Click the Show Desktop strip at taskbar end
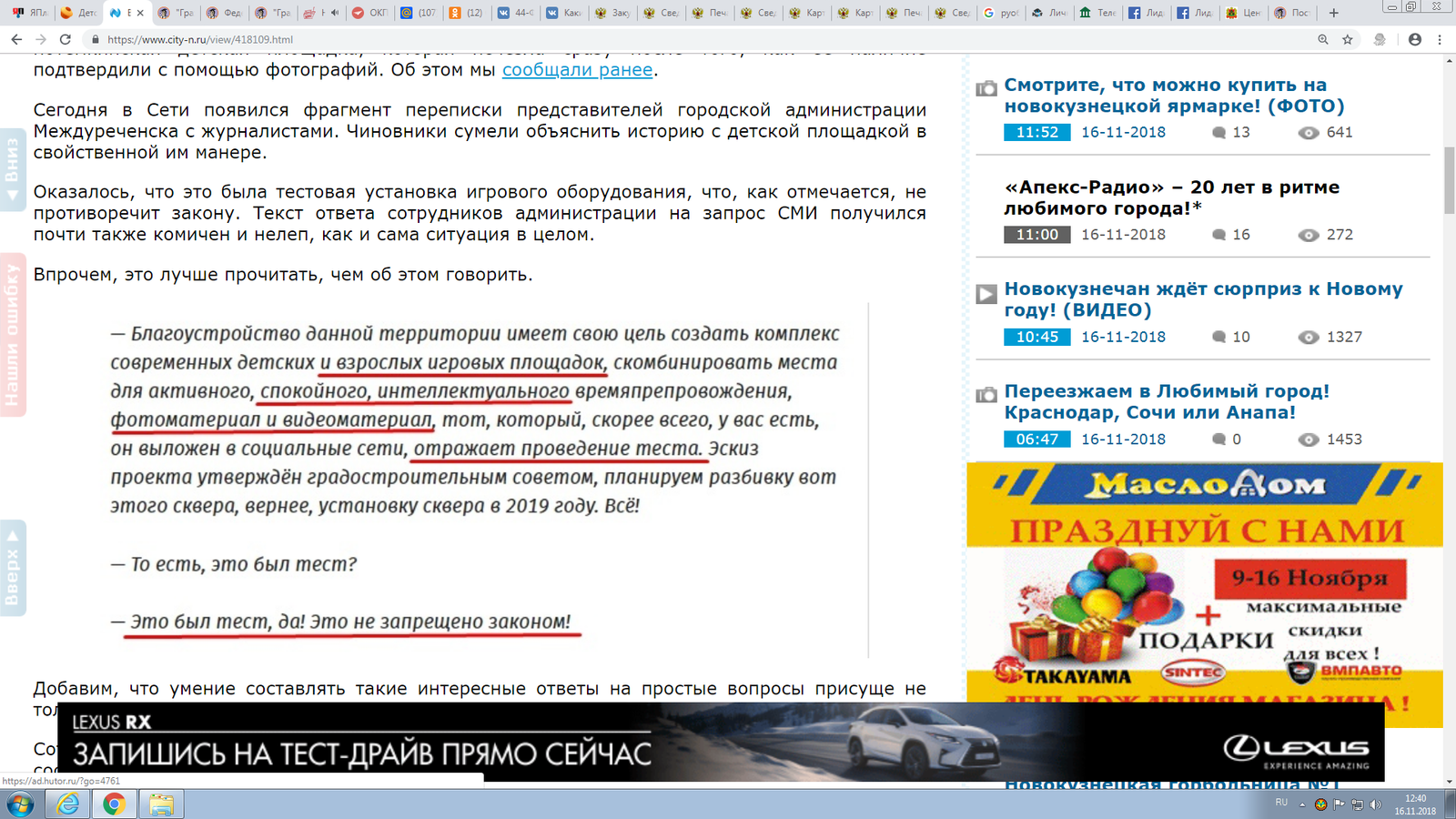 coord(1451,804)
